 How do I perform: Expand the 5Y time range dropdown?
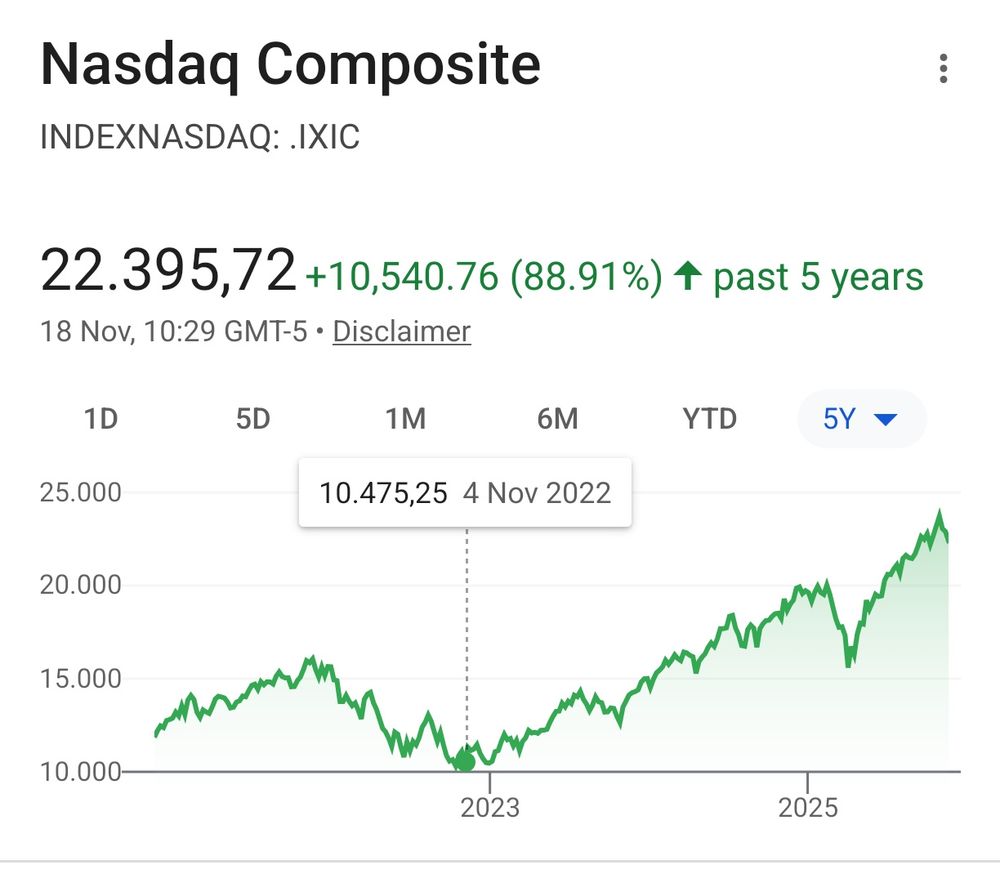pos(861,419)
